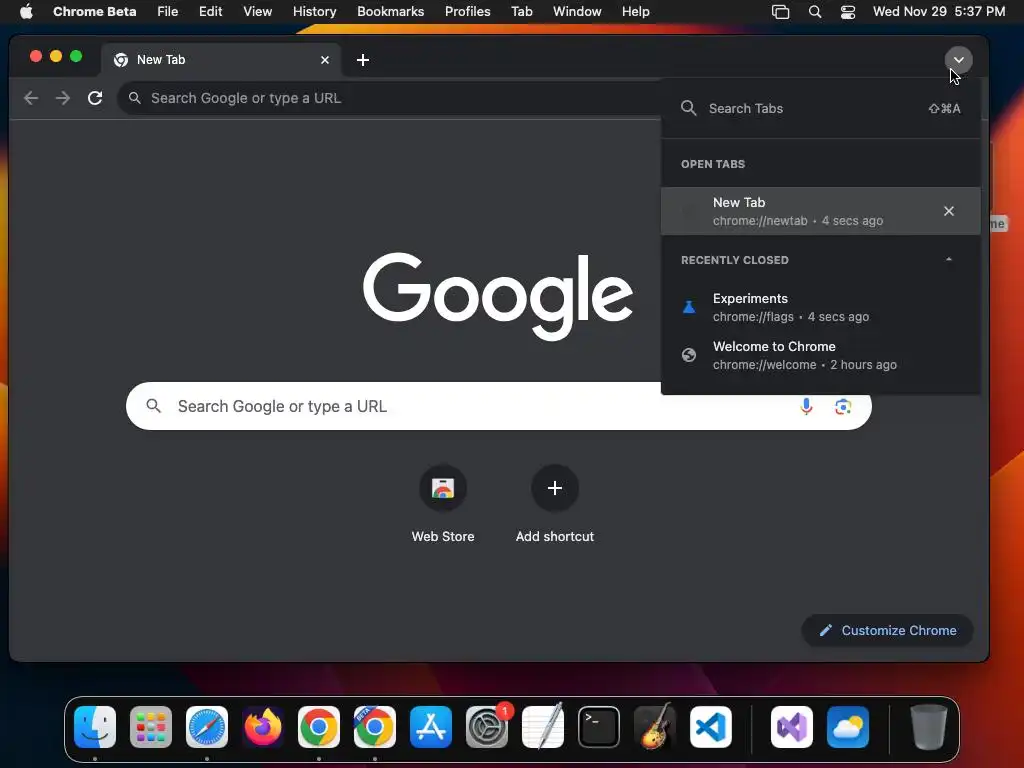
Task: Open the Window menu
Action: pos(577,12)
